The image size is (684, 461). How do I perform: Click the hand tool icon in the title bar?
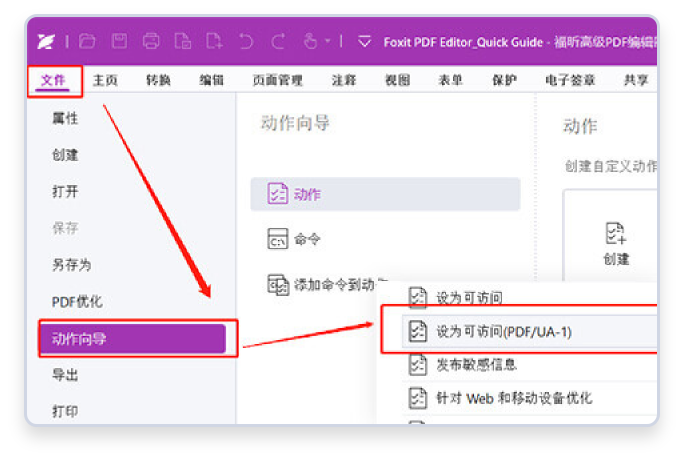pos(309,41)
